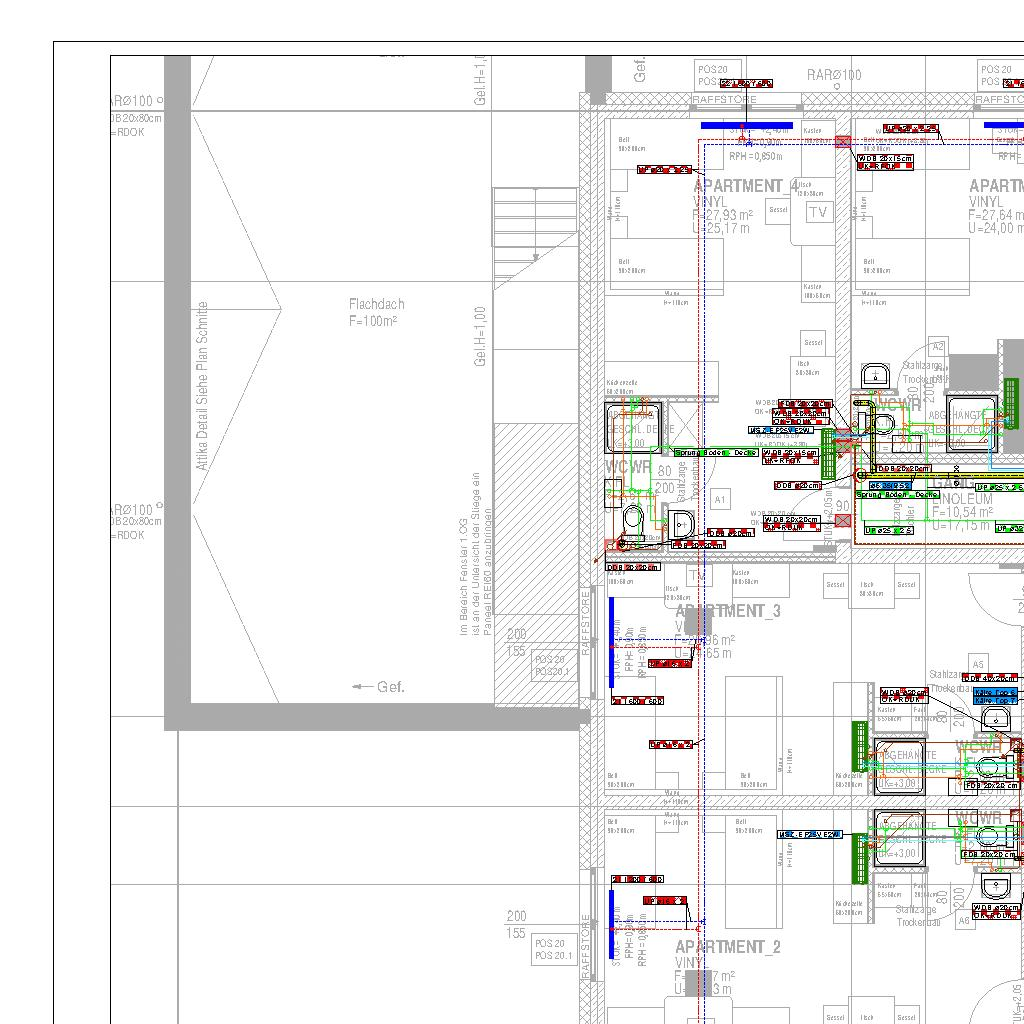Select the red crossed duct box near Kasten
This screenshot has width=1024, height=1024.
tap(842, 143)
